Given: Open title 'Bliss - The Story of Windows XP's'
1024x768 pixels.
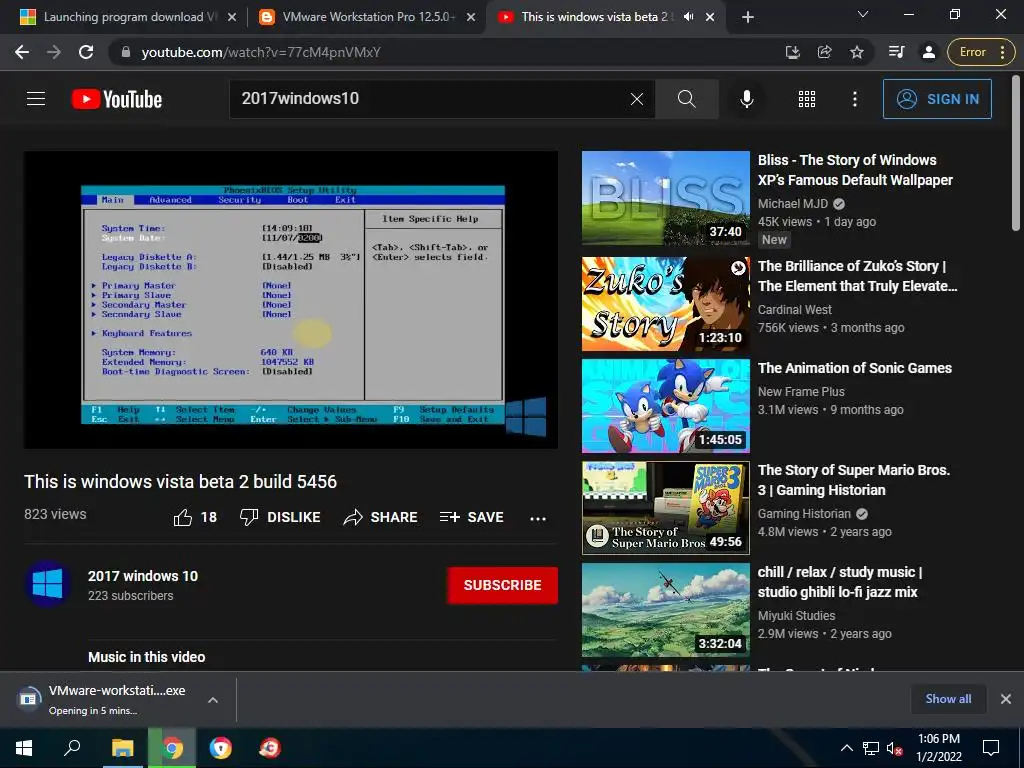Looking at the screenshot, I should tap(855, 170).
